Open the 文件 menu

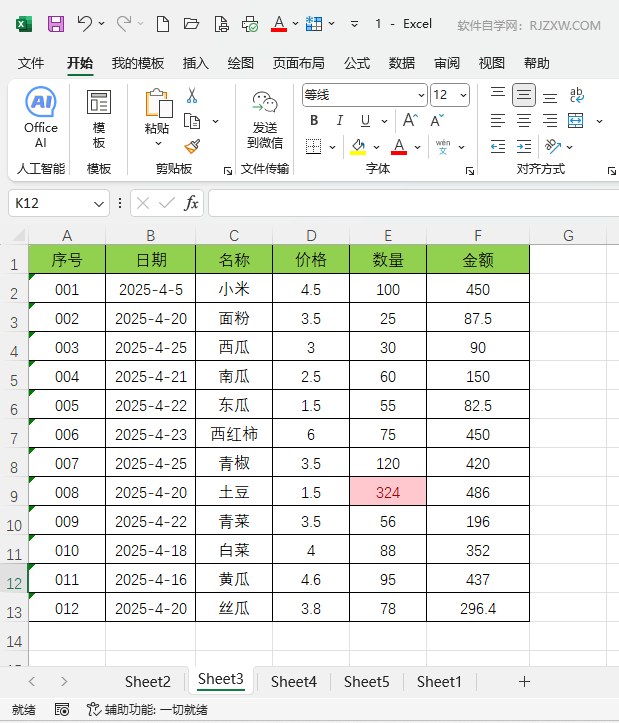coord(31,63)
